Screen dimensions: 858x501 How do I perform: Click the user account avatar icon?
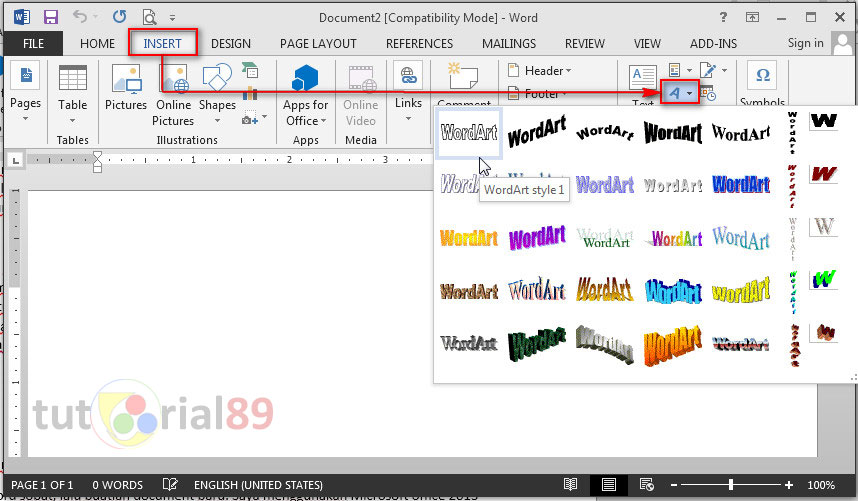(x=842, y=43)
